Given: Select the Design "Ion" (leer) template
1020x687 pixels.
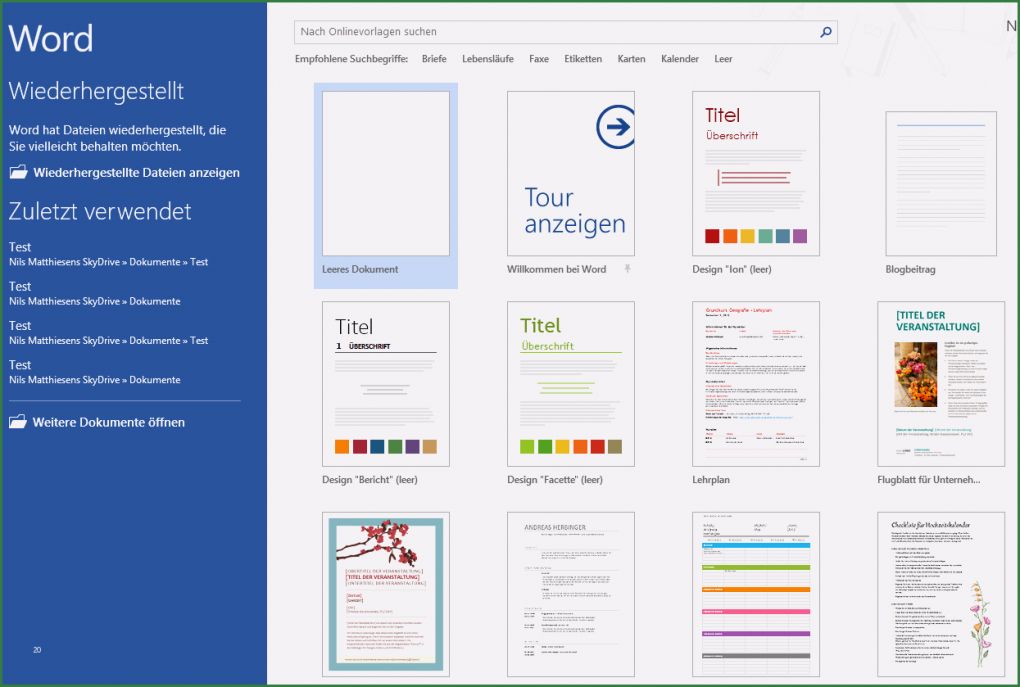Looking at the screenshot, I should click(755, 173).
